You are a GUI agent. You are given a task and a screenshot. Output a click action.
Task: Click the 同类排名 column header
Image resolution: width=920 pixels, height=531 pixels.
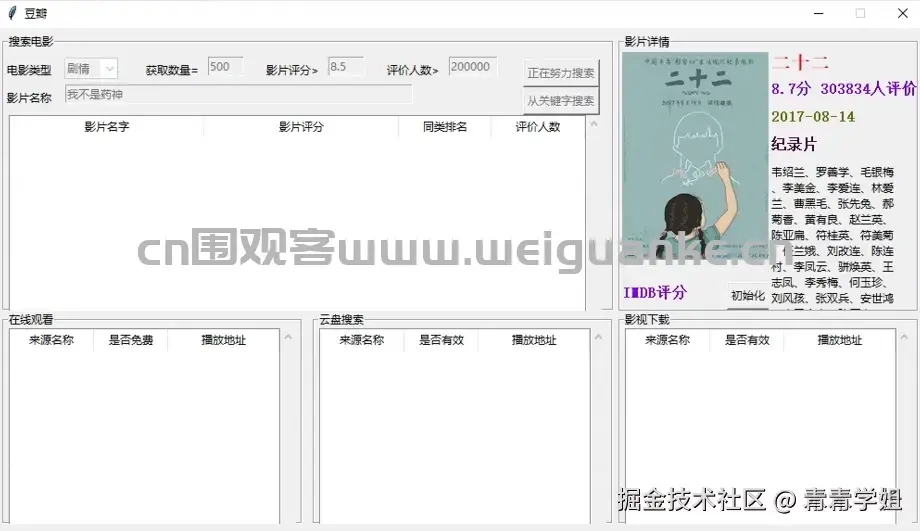click(445, 127)
